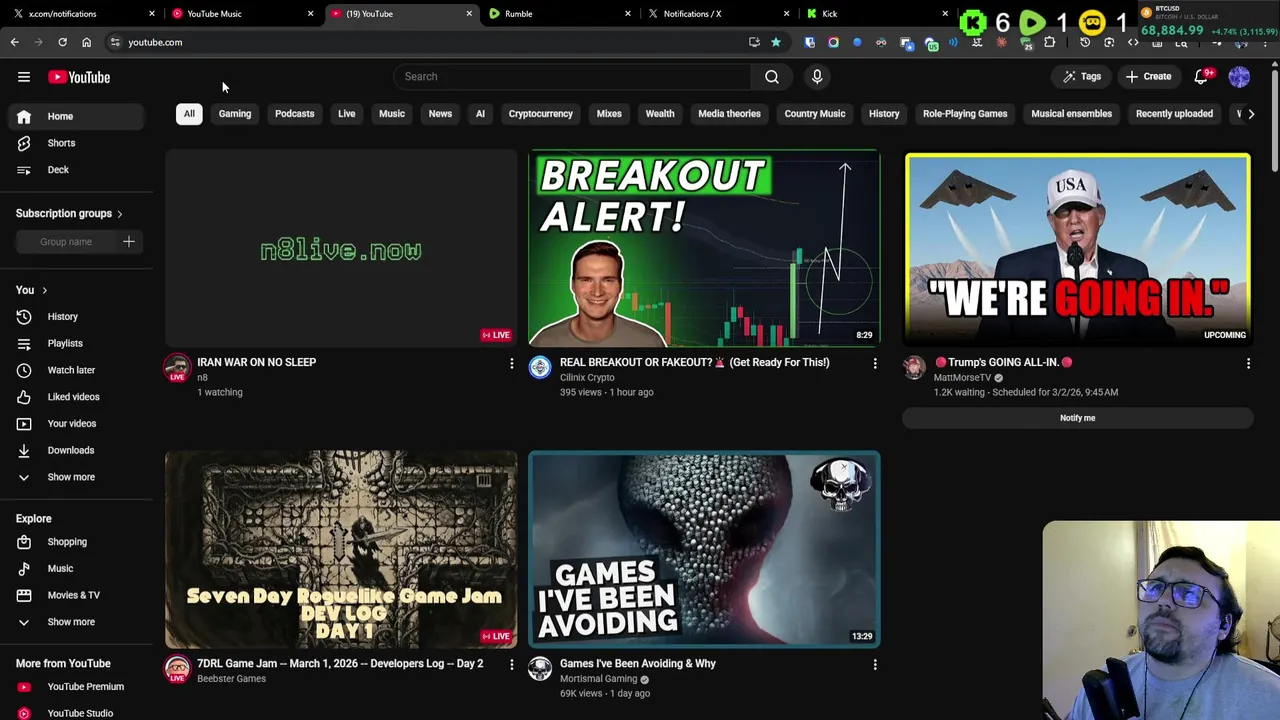The width and height of the screenshot is (1280, 720).
Task: Select the All filter chip
Action: click(x=189, y=113)
